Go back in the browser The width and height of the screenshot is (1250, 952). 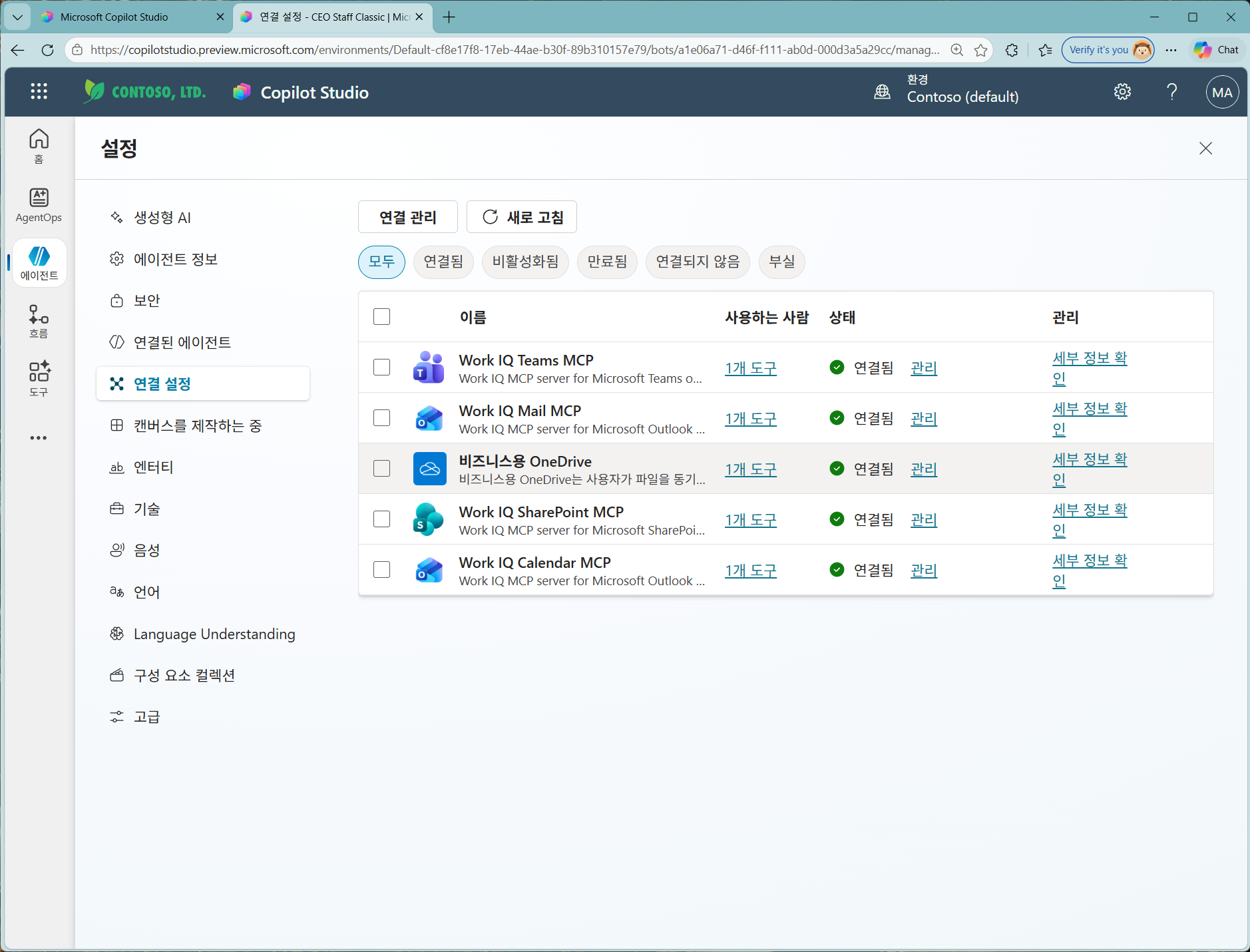(18, 50)
